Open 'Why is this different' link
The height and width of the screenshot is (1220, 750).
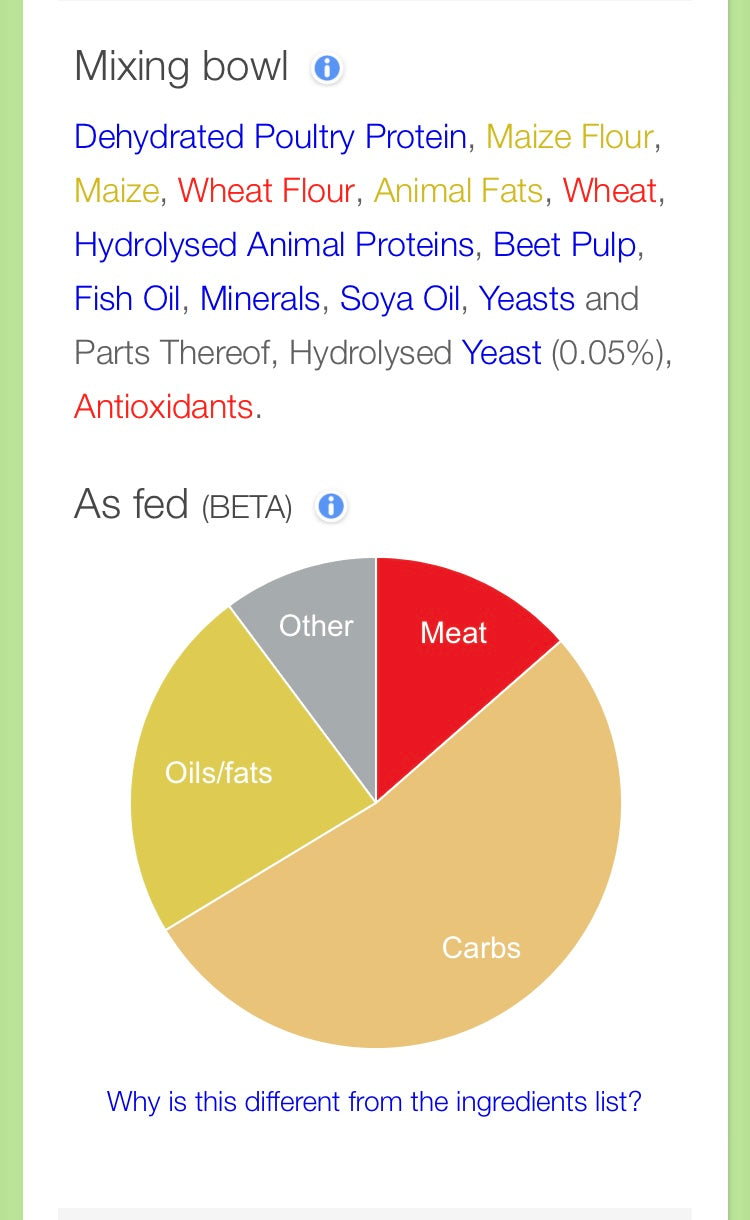pos(374,1102)
